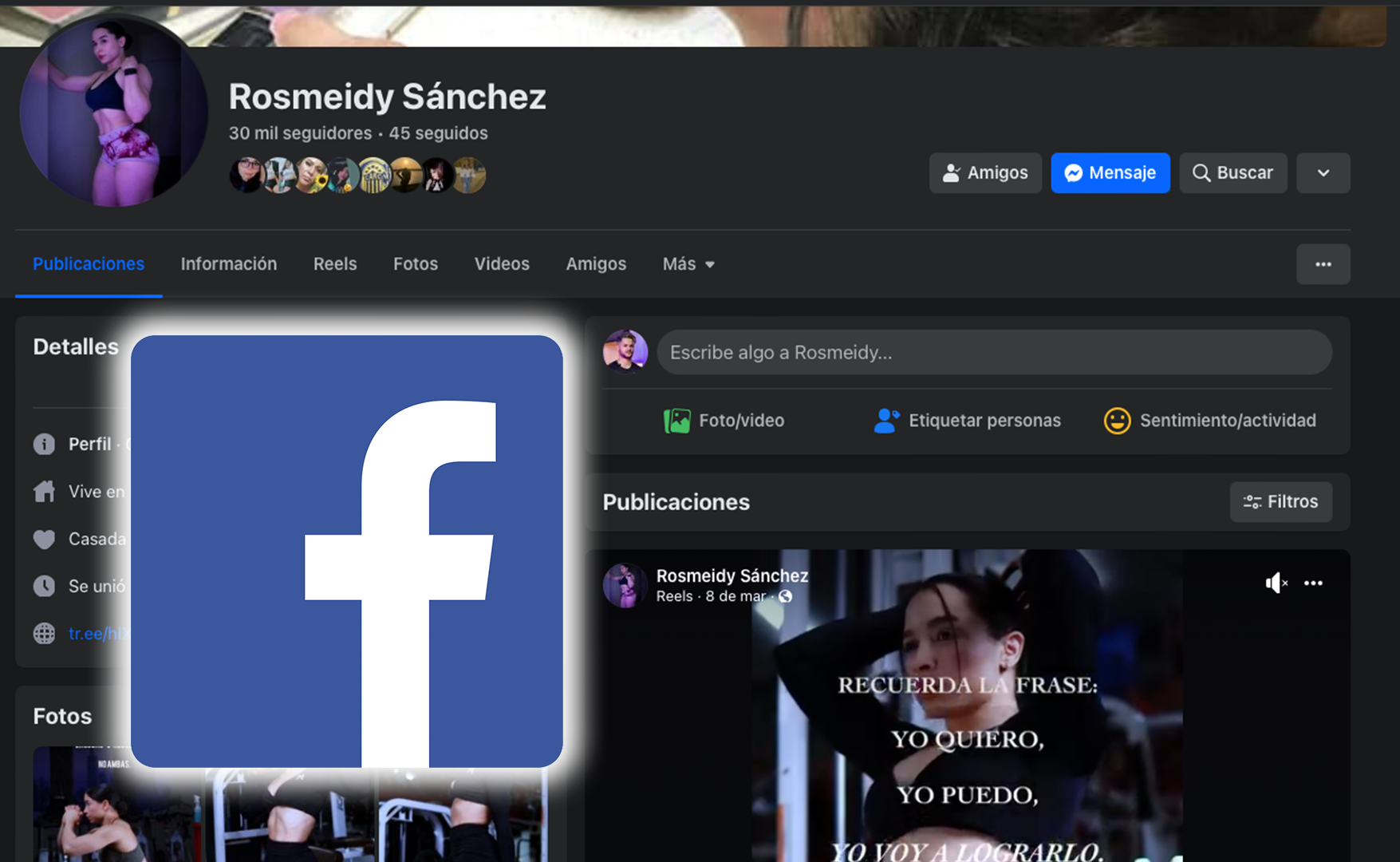Open the Filtros button
The height and width of the screenshot is (862, 1400).
[1280, 501]
